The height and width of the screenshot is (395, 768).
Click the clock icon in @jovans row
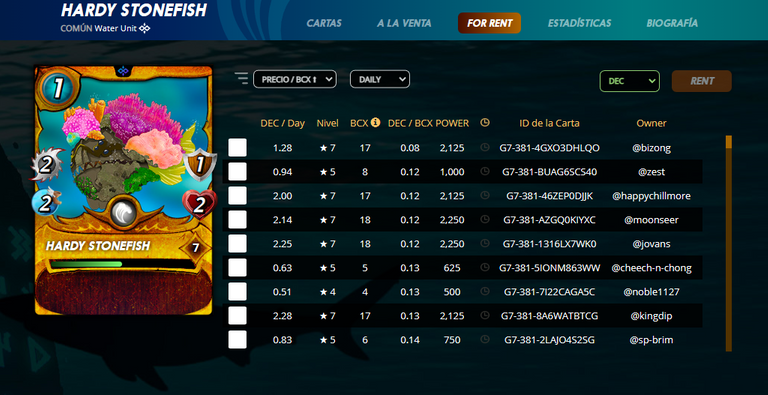(x=484, y=244)
